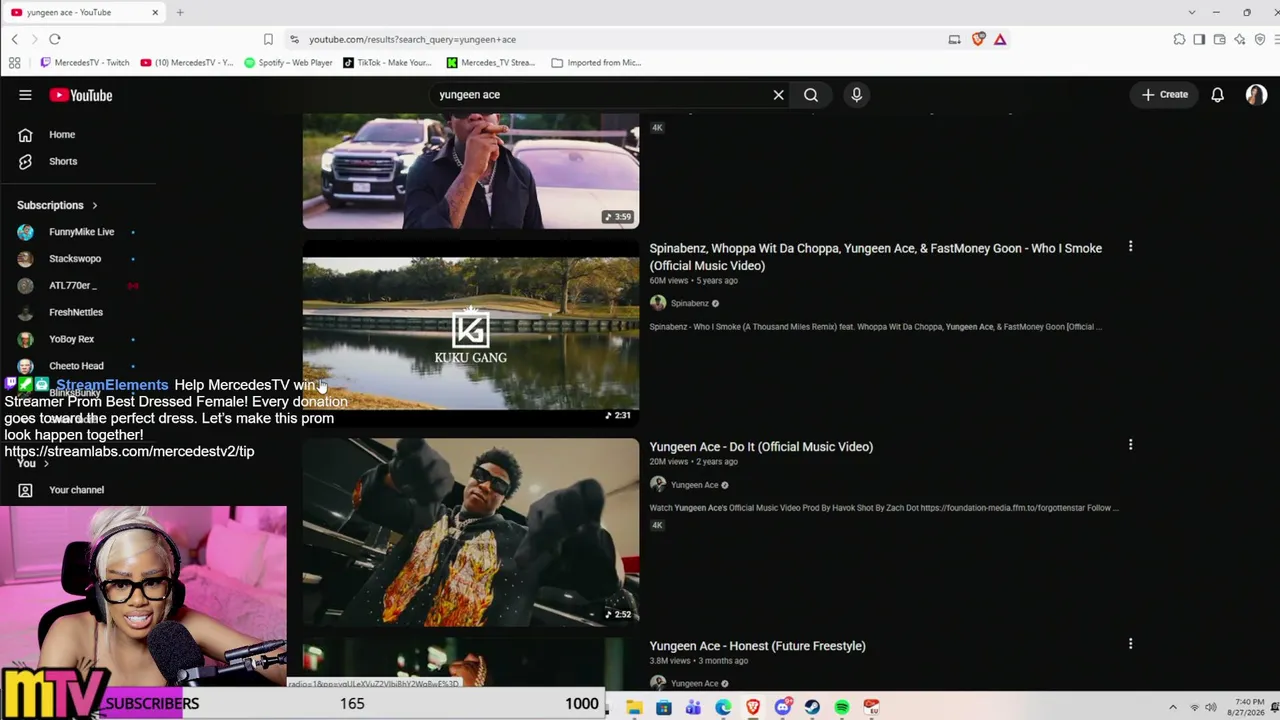Close the yungeen ace - YouTube tab
The height and width of the screenshot is (720, 1280).
155,12
